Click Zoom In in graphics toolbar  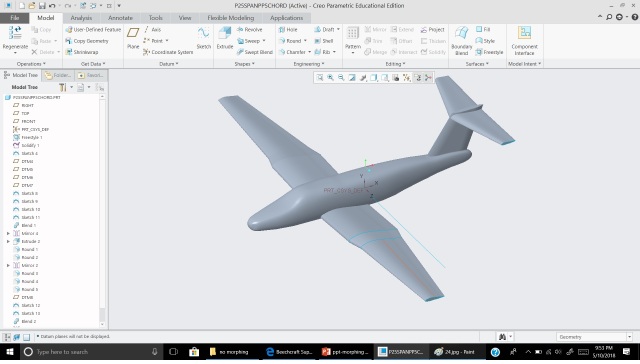(x=330, y=78)
